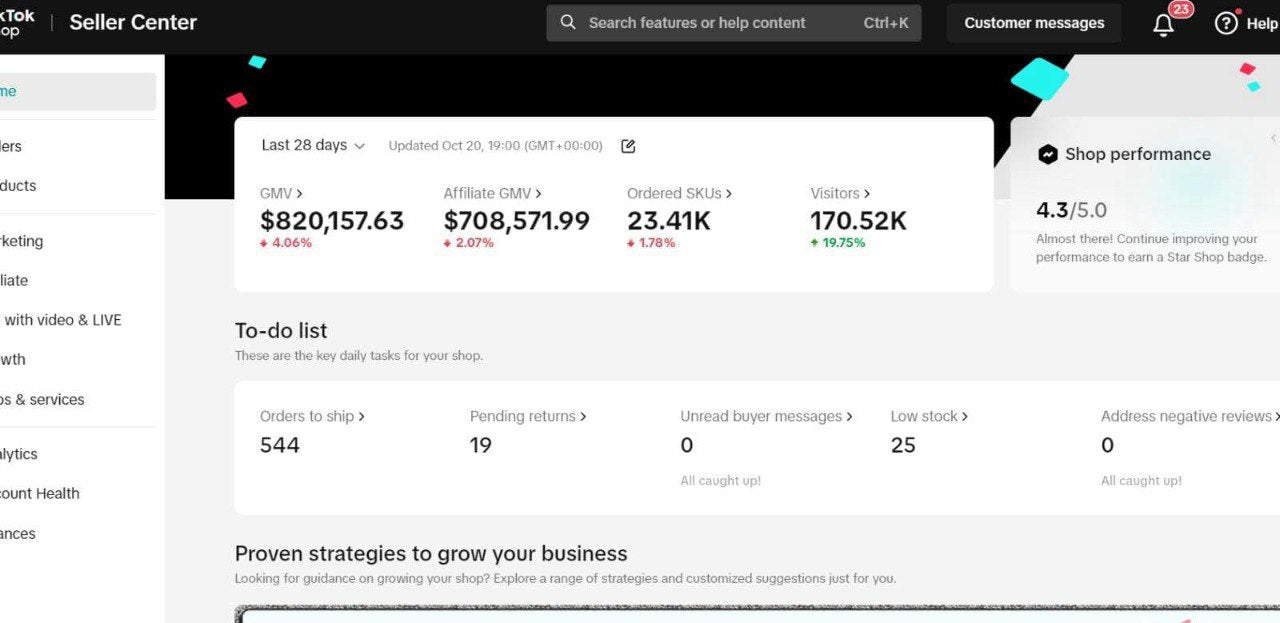Open Low stock items
Image resolution: width=1280 pixels, height=623 pixels.
[929, 417]
